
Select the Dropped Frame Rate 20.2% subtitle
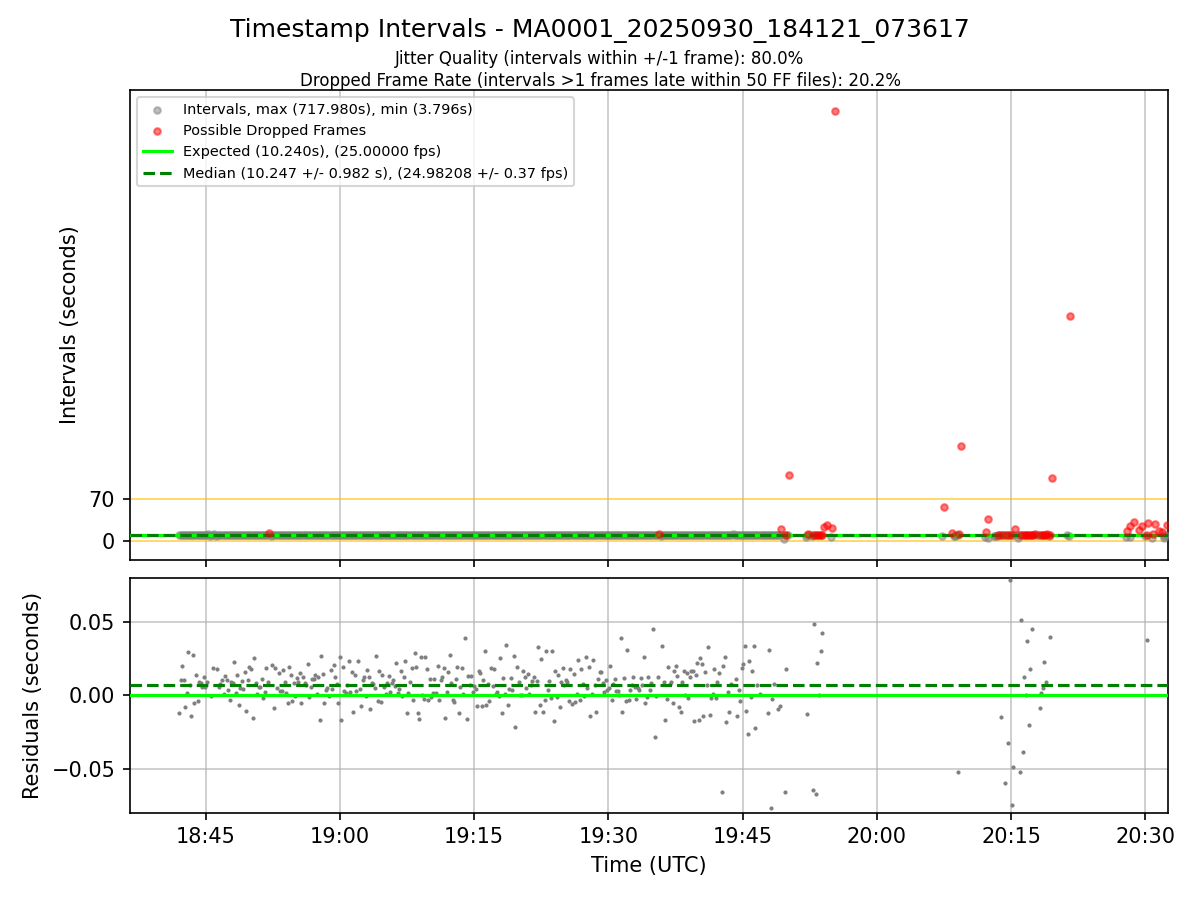pyautogui.click(x=600, y=80)
